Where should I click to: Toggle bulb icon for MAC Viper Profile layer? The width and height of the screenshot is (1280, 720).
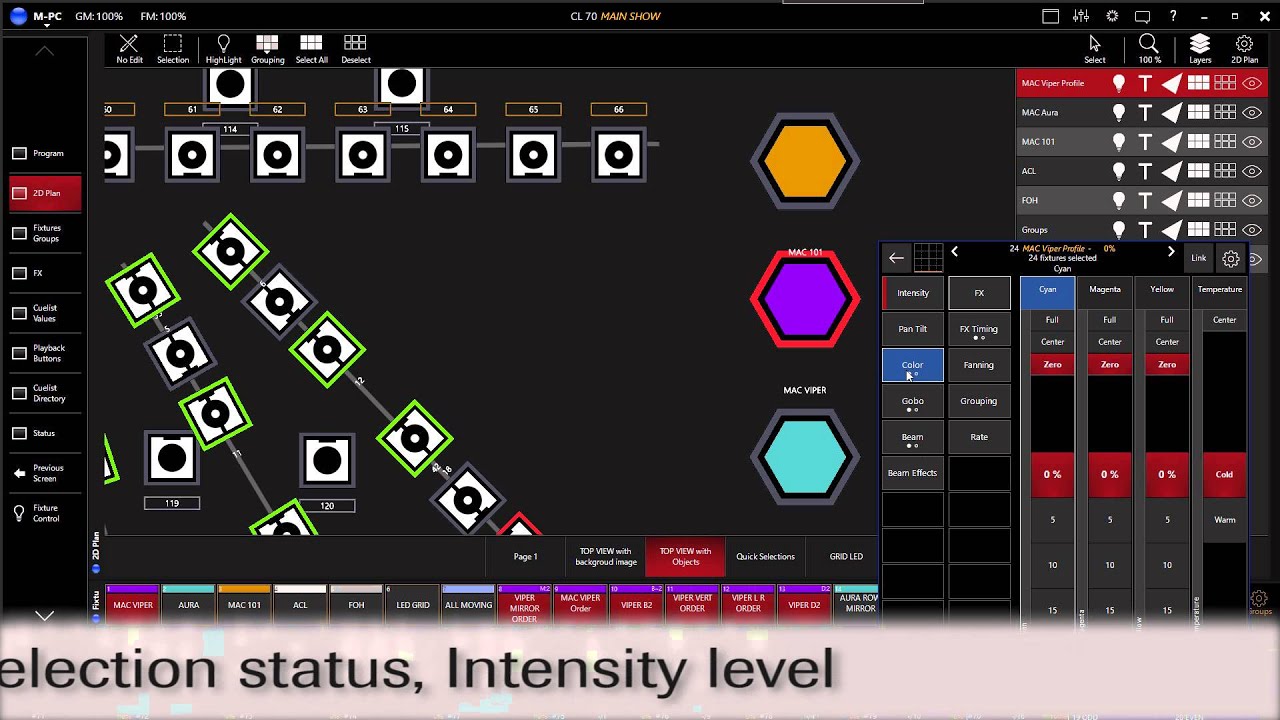click(1119, 84)
